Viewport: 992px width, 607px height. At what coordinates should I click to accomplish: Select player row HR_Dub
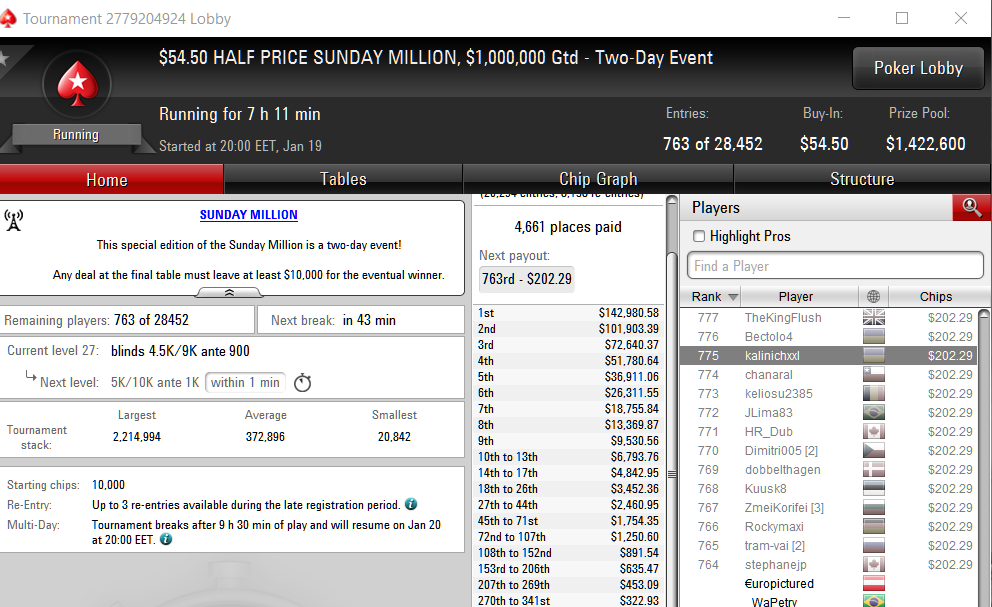(828, 432)
